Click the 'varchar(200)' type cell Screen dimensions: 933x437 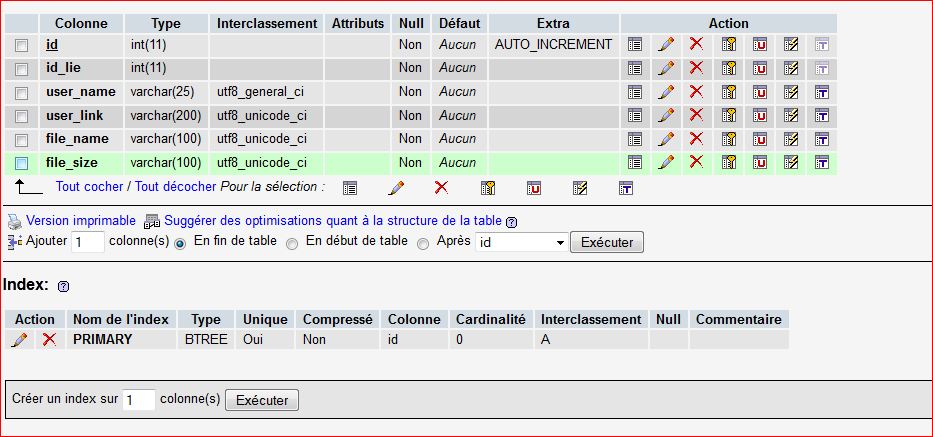click(166, 116)
